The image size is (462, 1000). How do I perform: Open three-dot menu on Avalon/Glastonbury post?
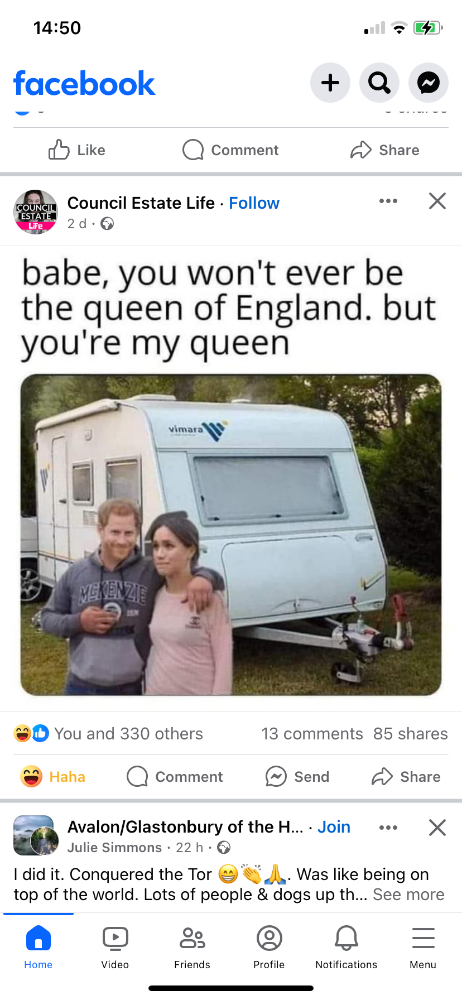tap(388, 828)
